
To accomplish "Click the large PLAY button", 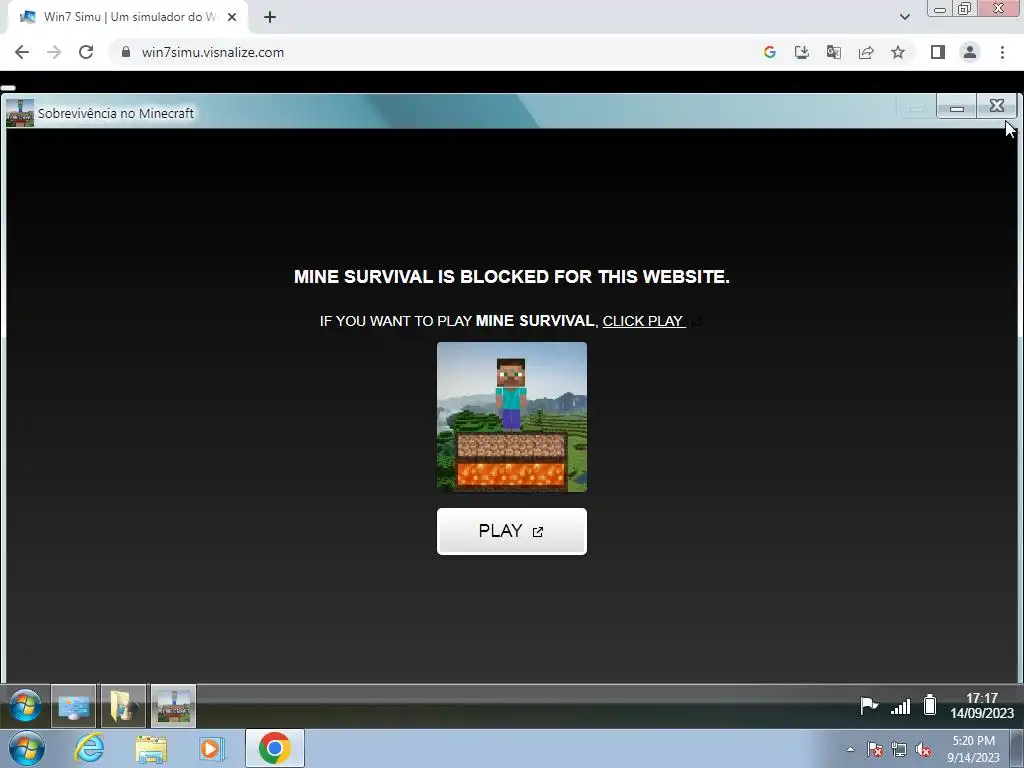I will coord(511,531).
